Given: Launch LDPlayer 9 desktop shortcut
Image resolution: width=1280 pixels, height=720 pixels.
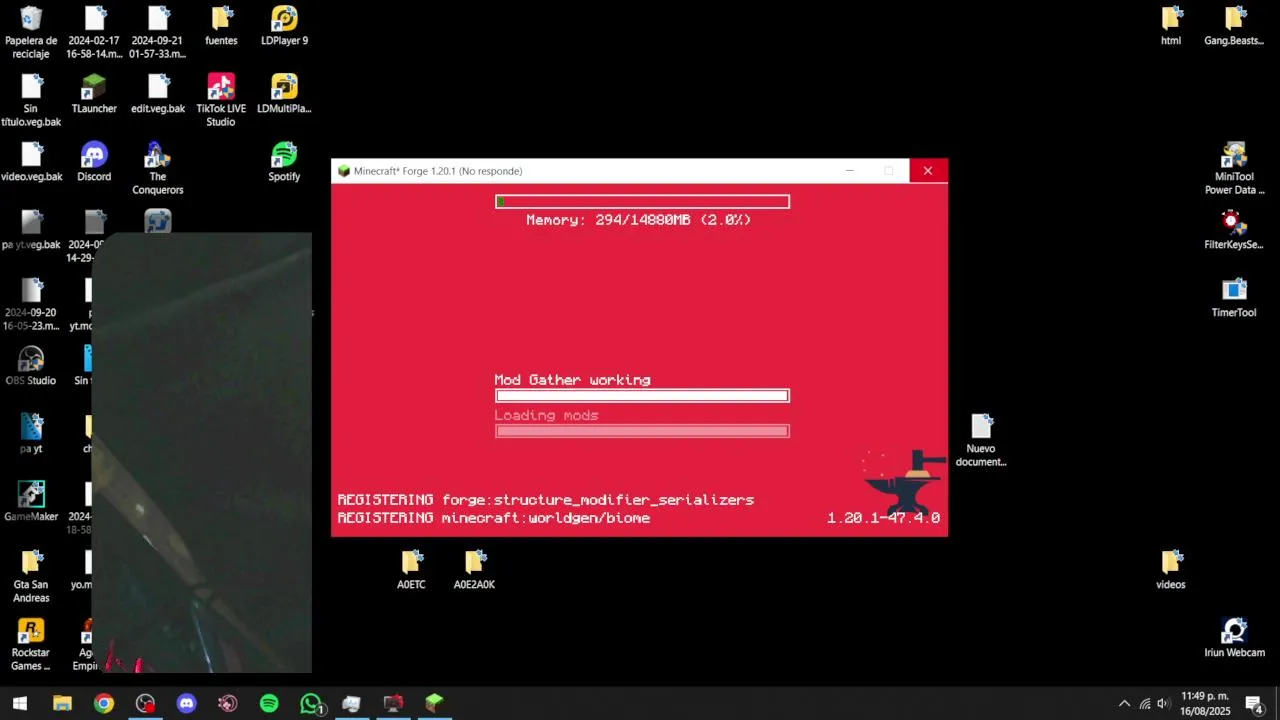Looking at the screenshot, I should point(284,26).
